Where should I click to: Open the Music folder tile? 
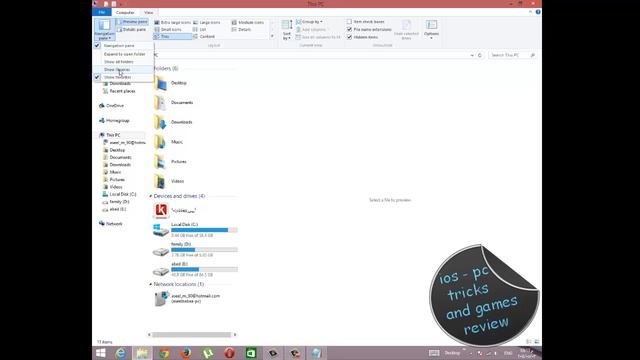(169, 142)
